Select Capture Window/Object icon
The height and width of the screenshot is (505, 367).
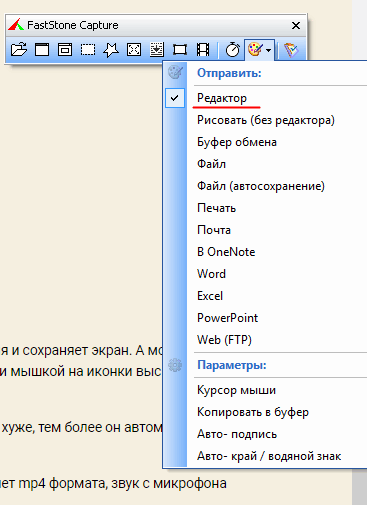[x=65, y=50]
